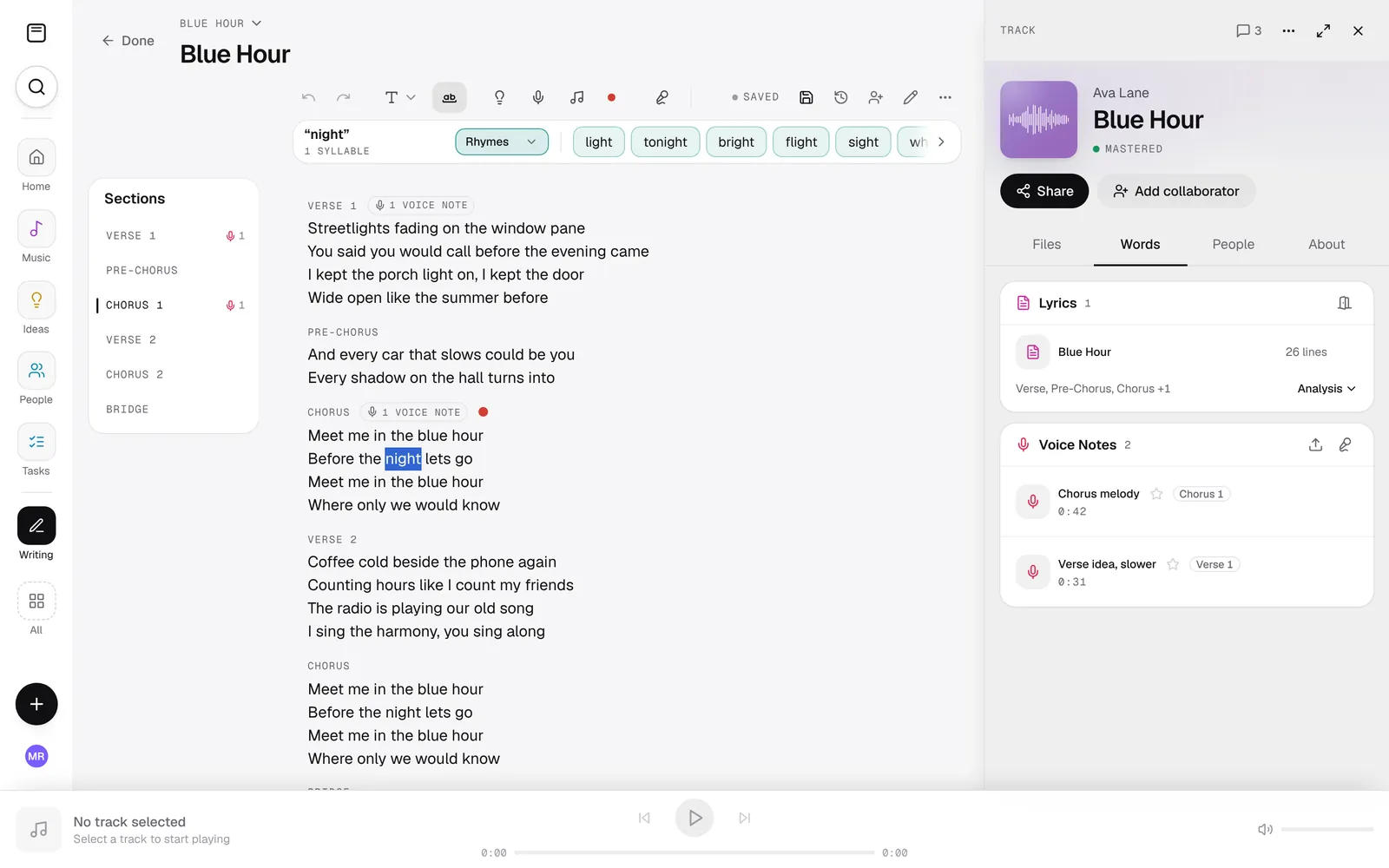Open the search button in the sidebar
The width and height of the screenshot is (1389, 868).
click(x=36, y=87)
